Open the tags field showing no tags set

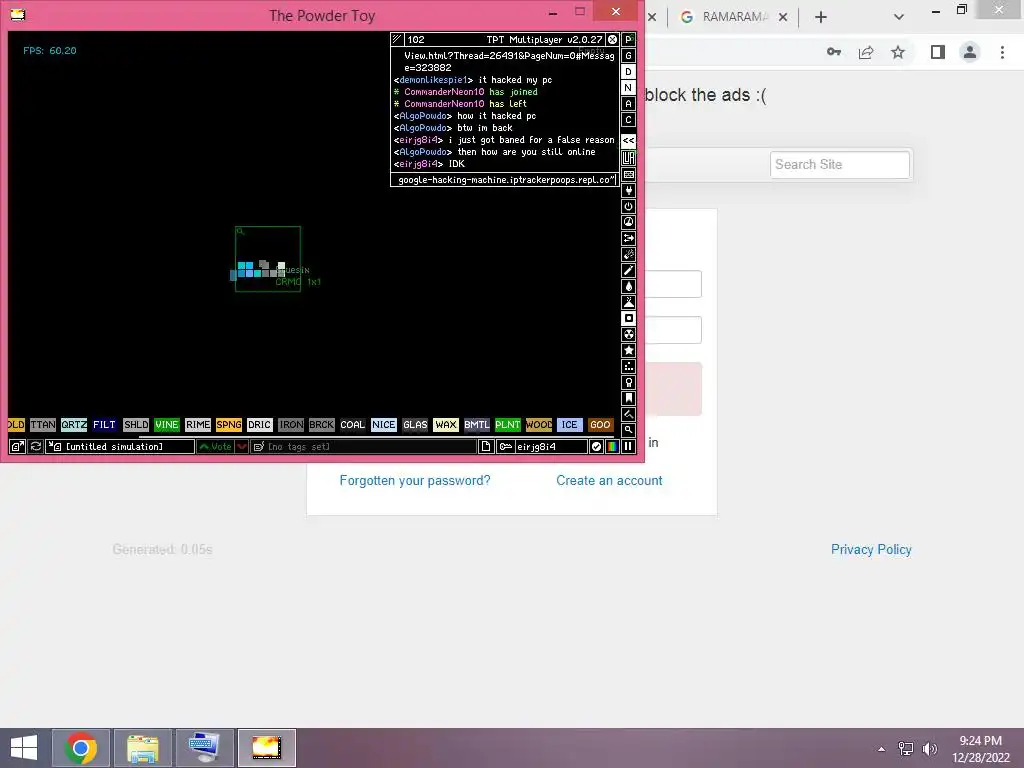point(364,447)
